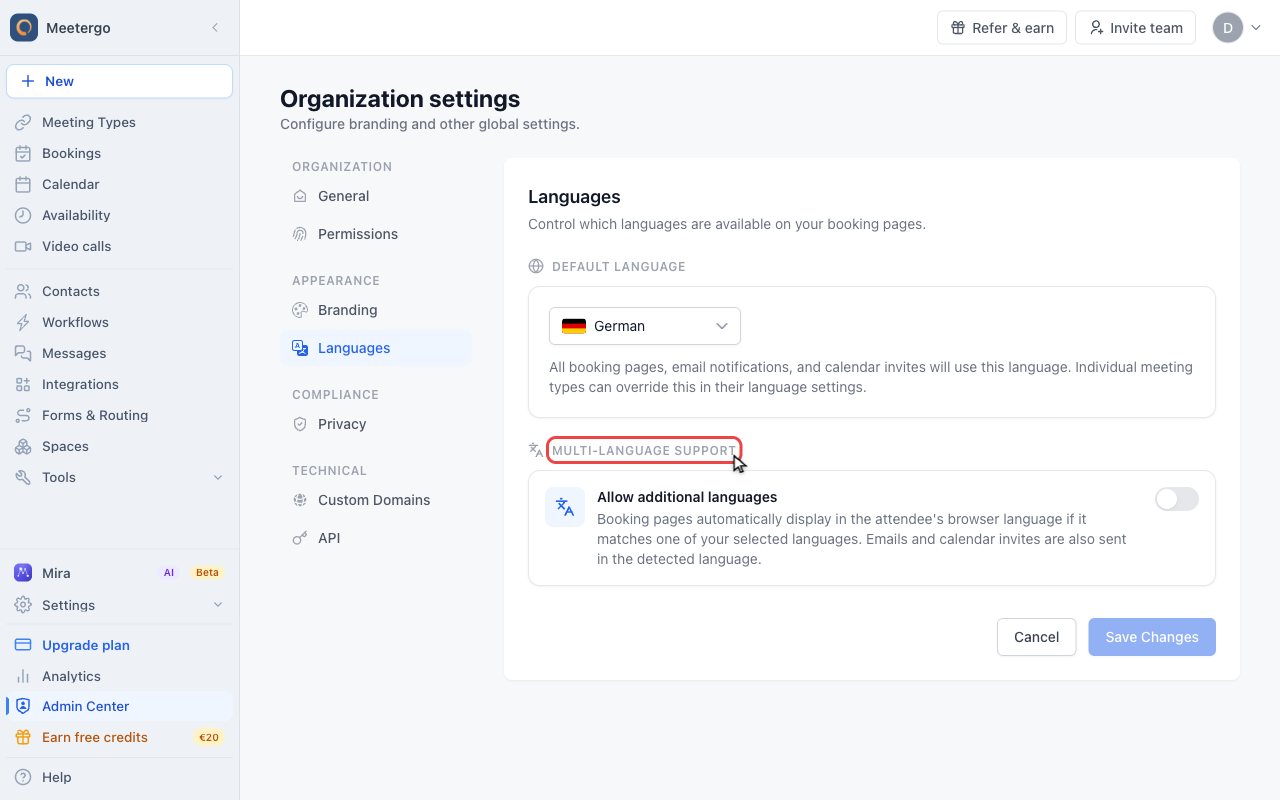Click the Beta badge next to Mira
The width and height of the screenshot is (1280, 800).
tap(207, 573)
